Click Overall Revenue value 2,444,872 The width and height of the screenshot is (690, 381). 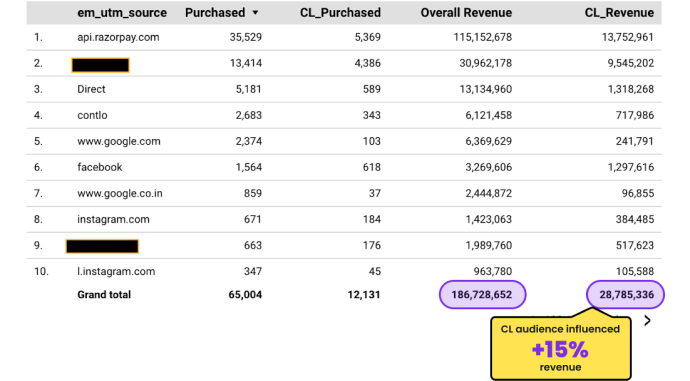(x=488, y=193)
